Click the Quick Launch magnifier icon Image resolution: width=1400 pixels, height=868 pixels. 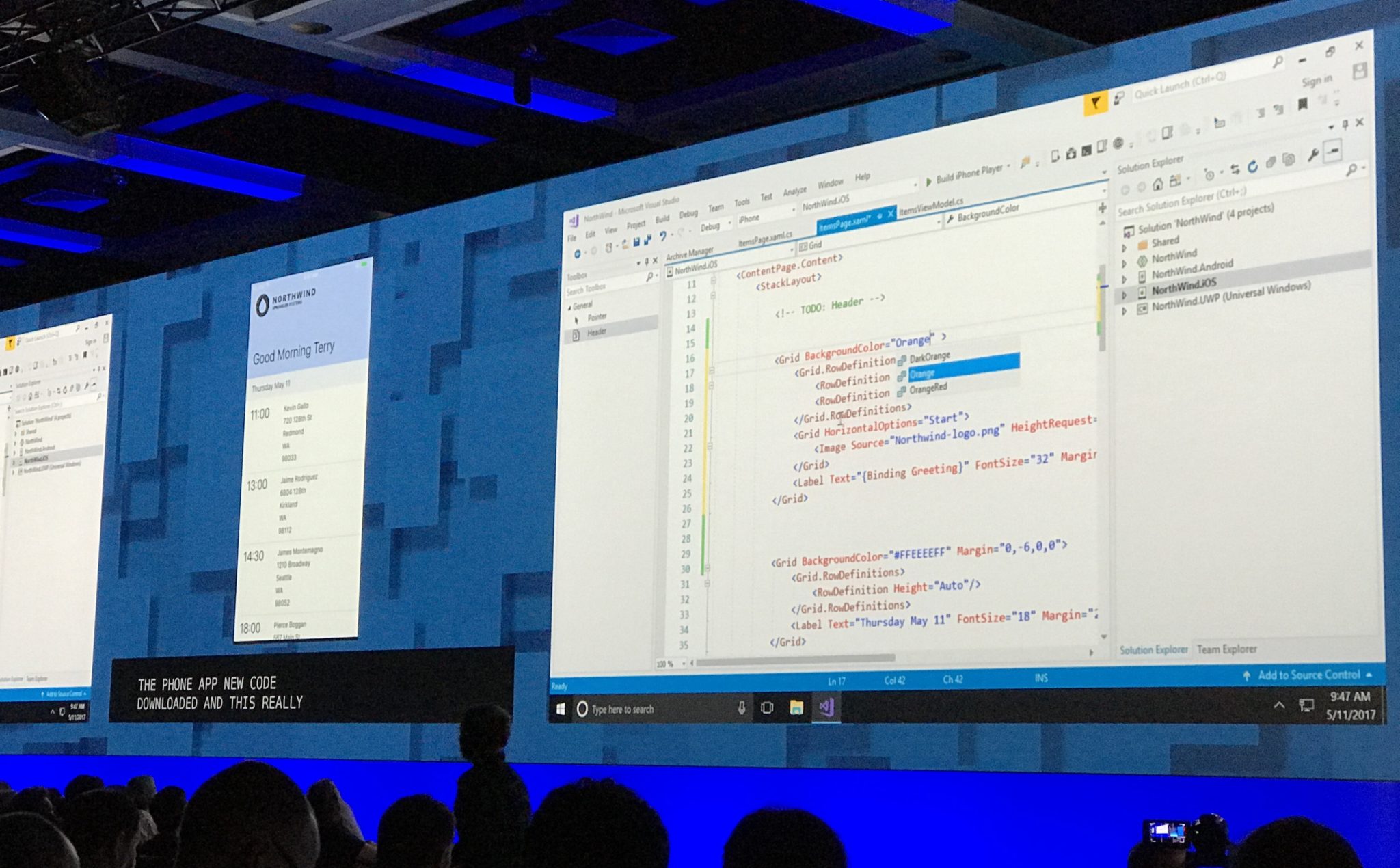click(1278, 62)
